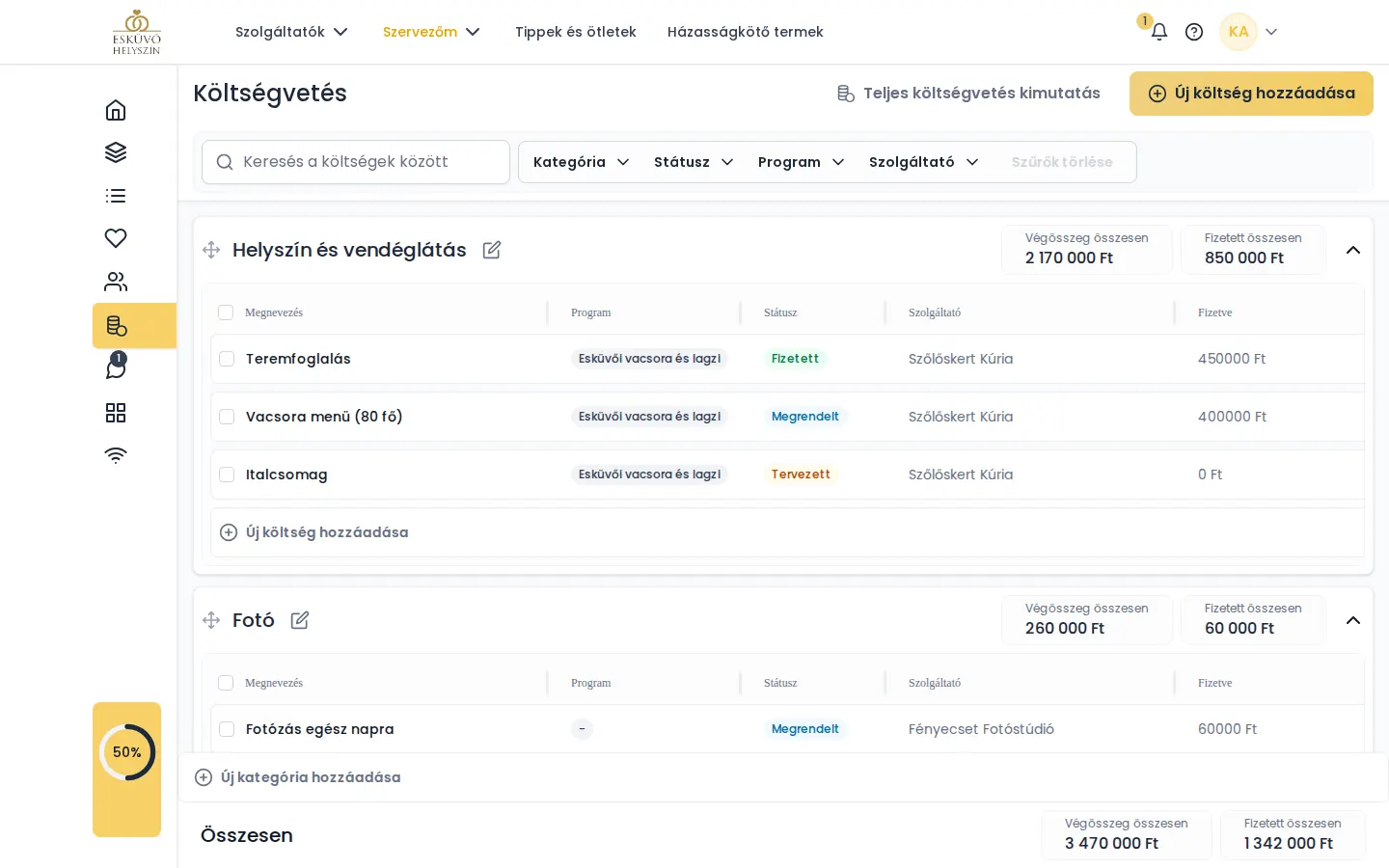This screenshot has width=1389, height=868.
Task: Click the Fizetett status badge for Teremfoglalás
Action: point(795,359)
